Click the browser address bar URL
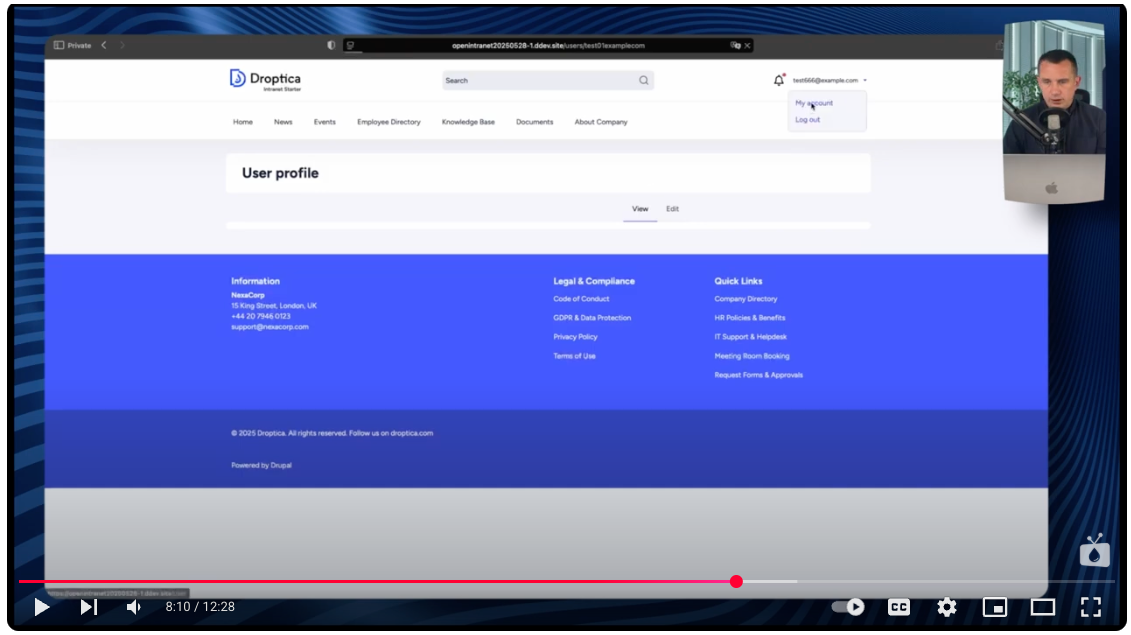 pos(548,45)
